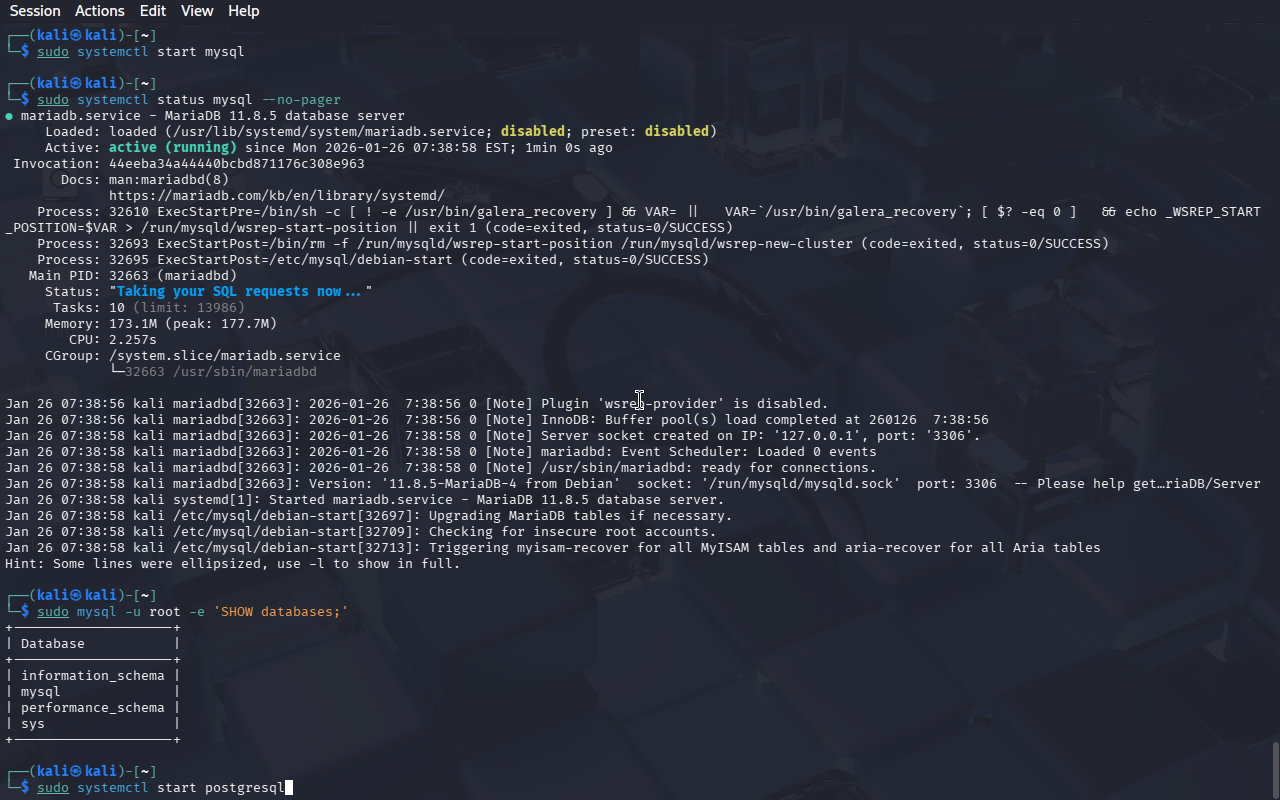This screenshot has height=800, width=1280.
Task: Click the Database column header in output
Action: click(x=52, y=644)
